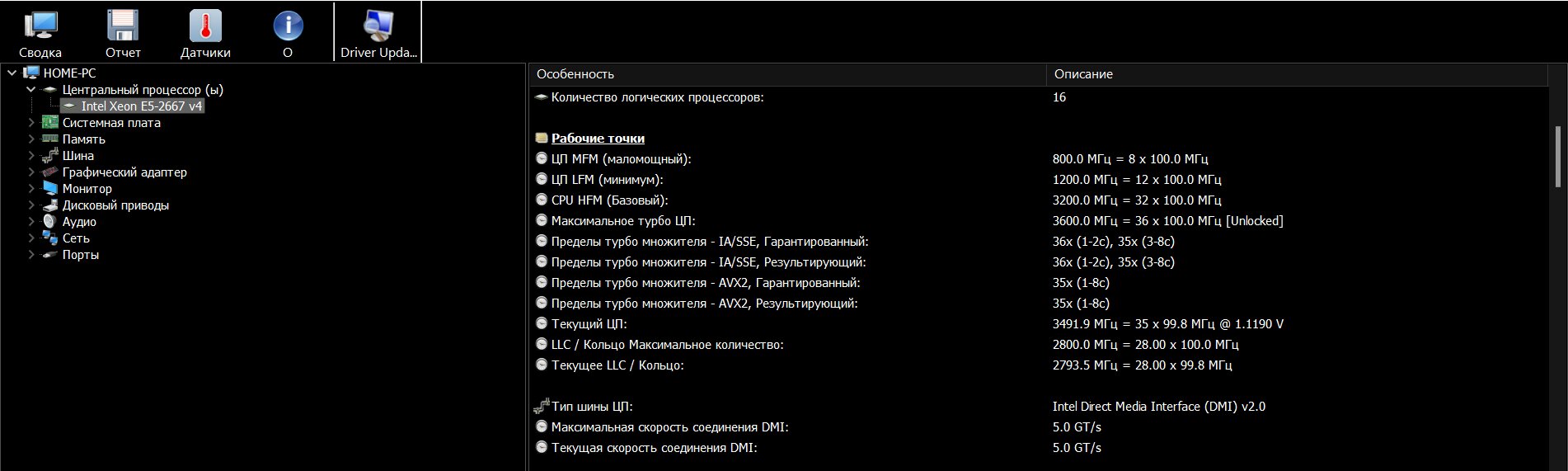Click the vertical scrollbar thumb

(x=1557, y=157)
